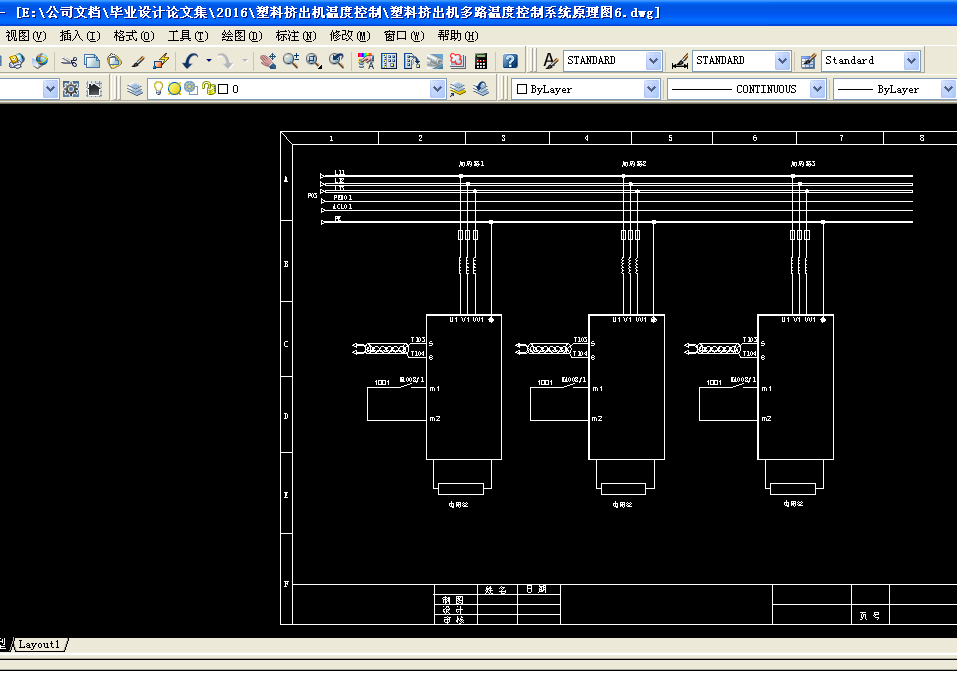Open the Dimension Style manager icon
This screenshot has height=679, width=957.
coord(679,61)
